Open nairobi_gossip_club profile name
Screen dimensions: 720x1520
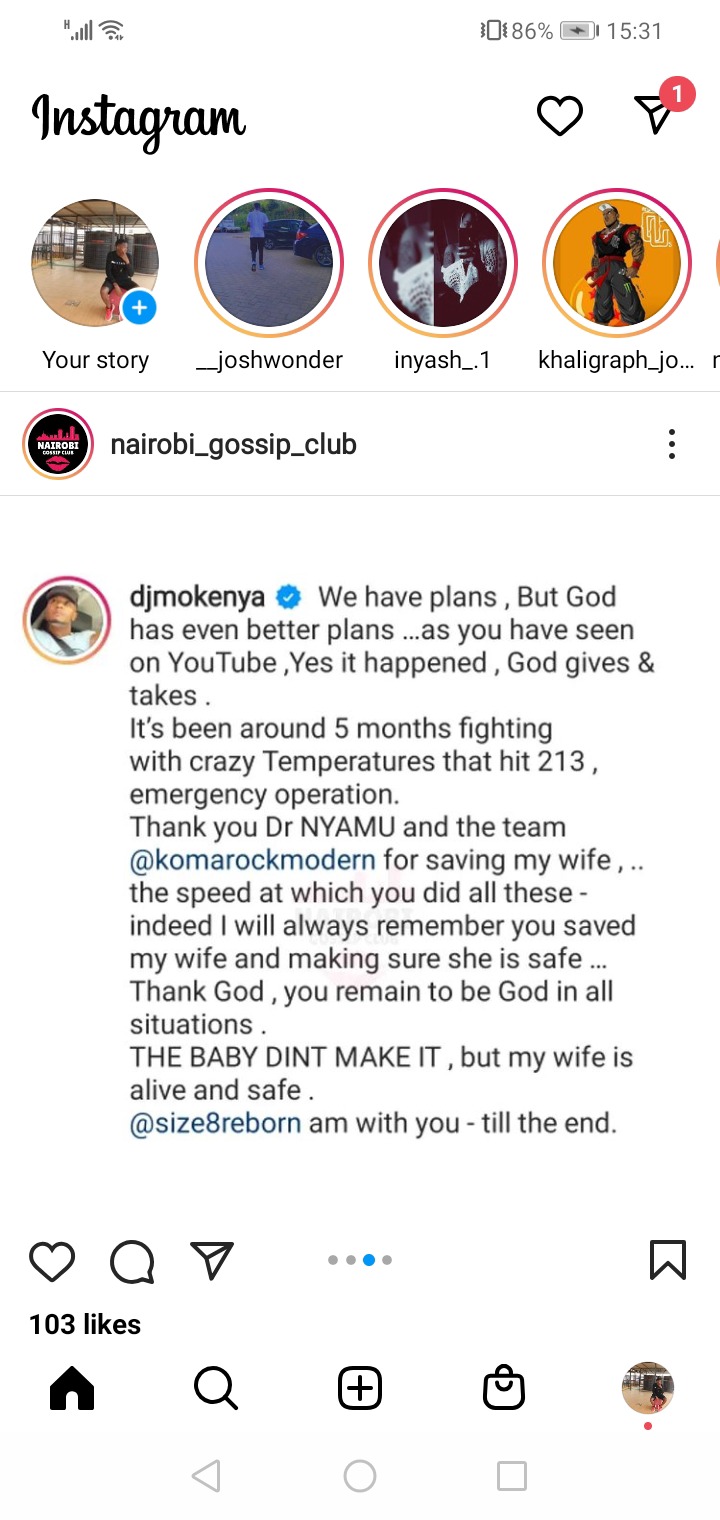pos(233,444)
